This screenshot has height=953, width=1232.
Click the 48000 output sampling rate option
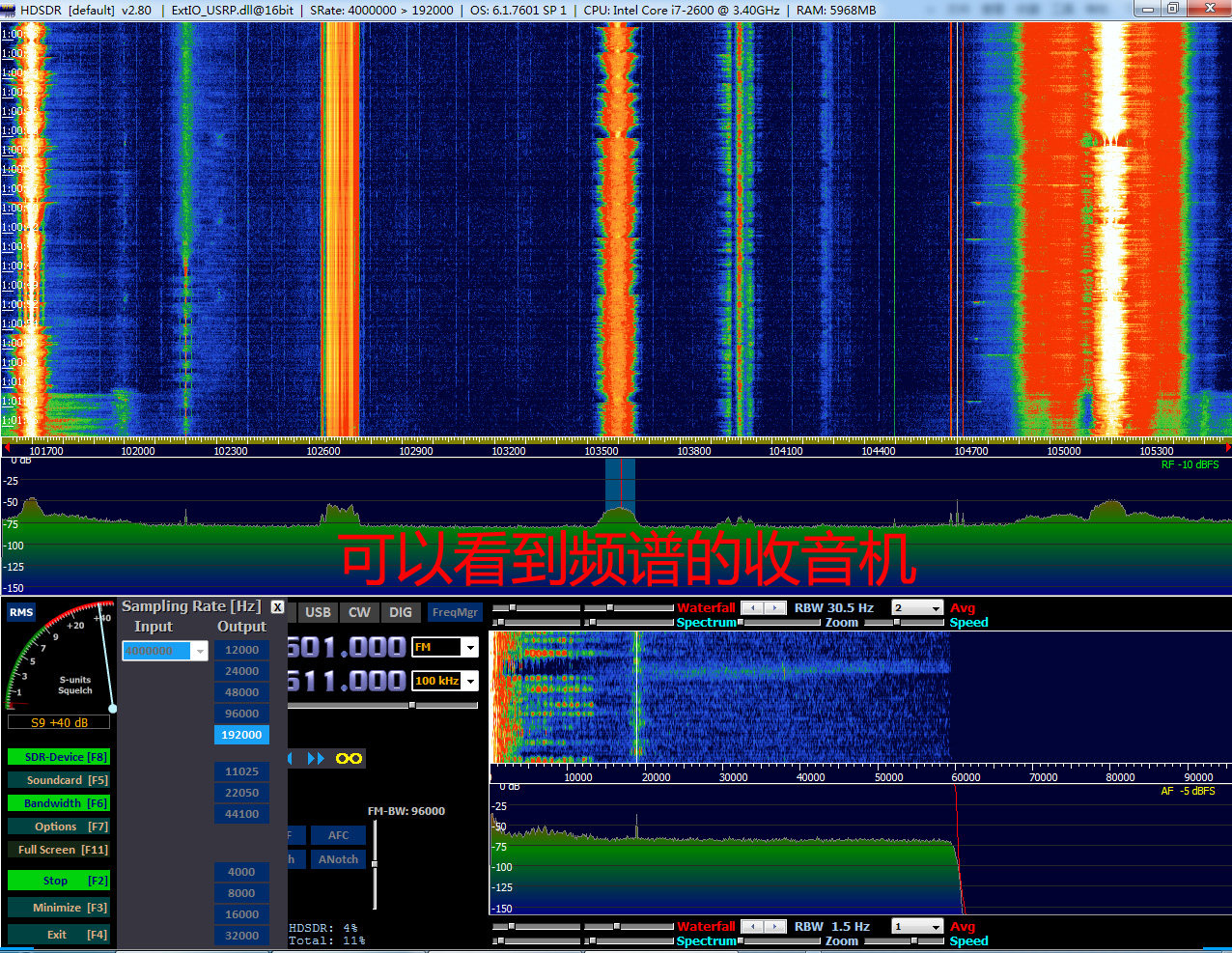pos(241,692)
